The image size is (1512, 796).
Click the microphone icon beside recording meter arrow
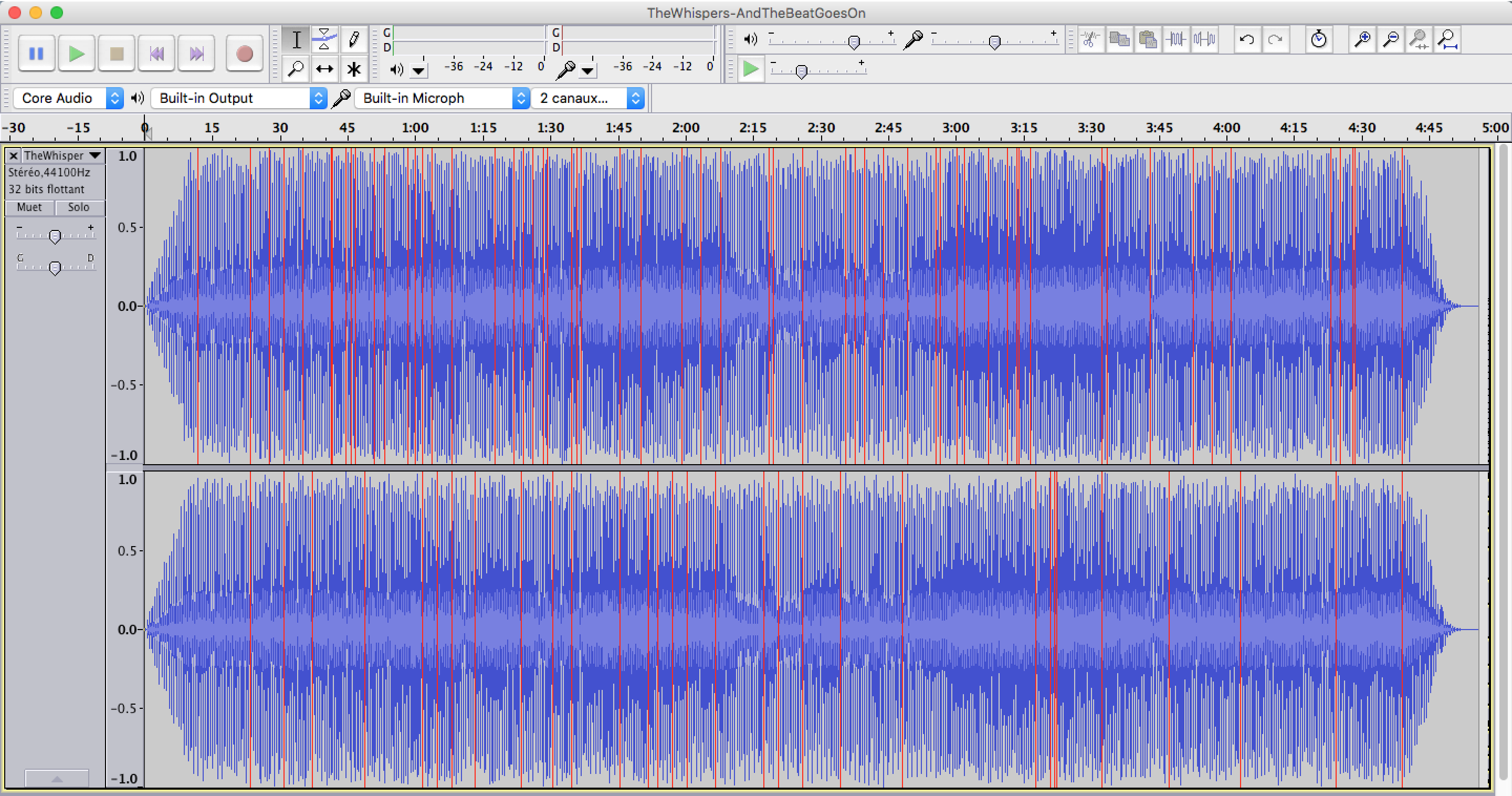pyautogui.click(x=565, y=70)
